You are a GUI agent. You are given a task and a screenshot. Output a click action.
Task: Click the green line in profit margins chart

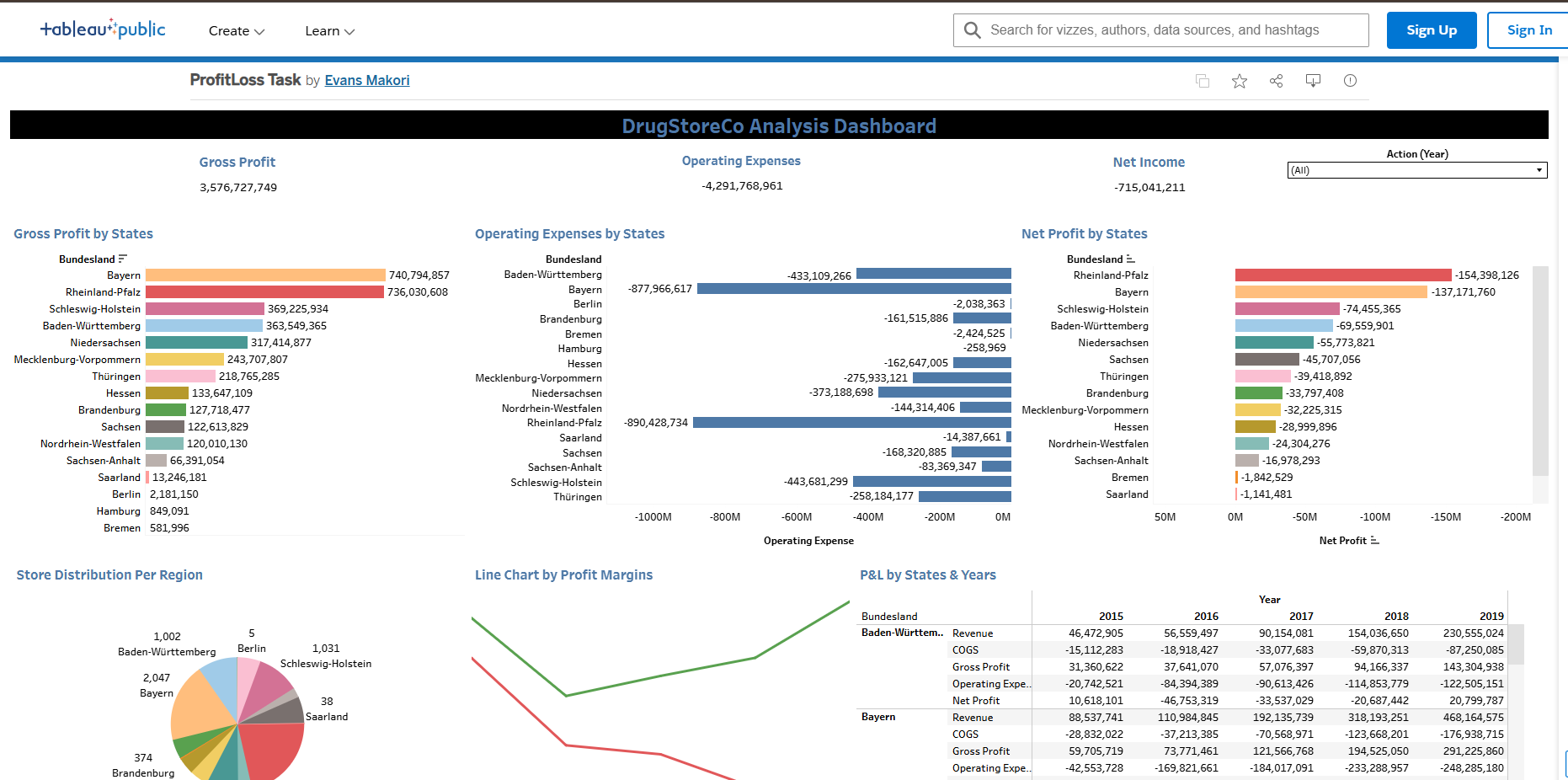661,676
